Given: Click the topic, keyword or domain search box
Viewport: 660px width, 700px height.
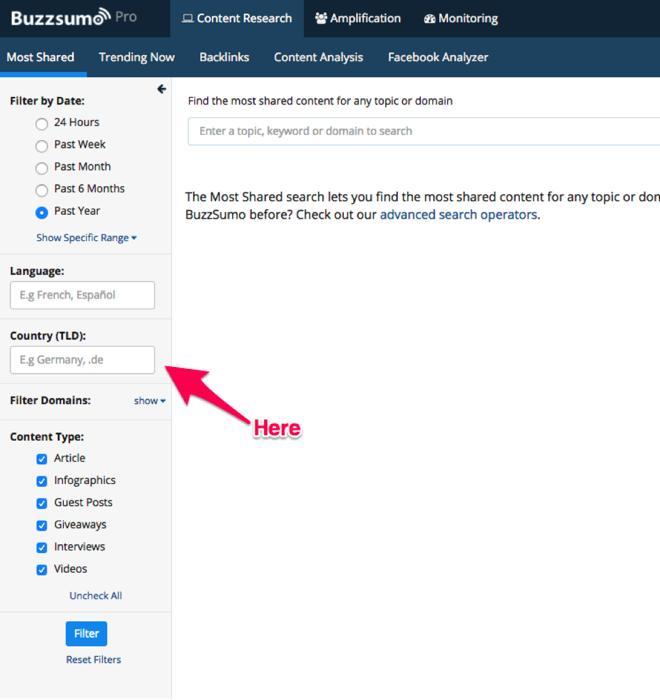Looking at the screenshot, I should coord(424,131).
